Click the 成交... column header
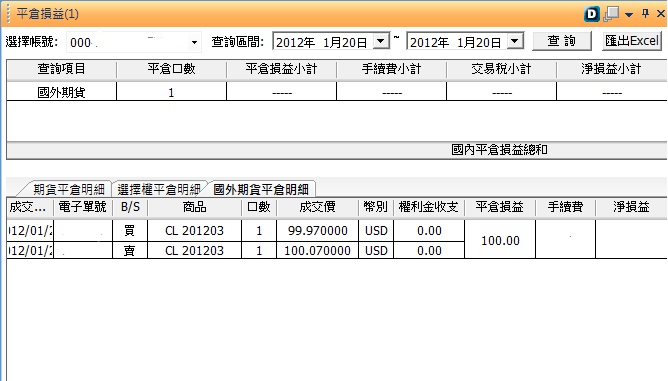 (x=30, y=207)
